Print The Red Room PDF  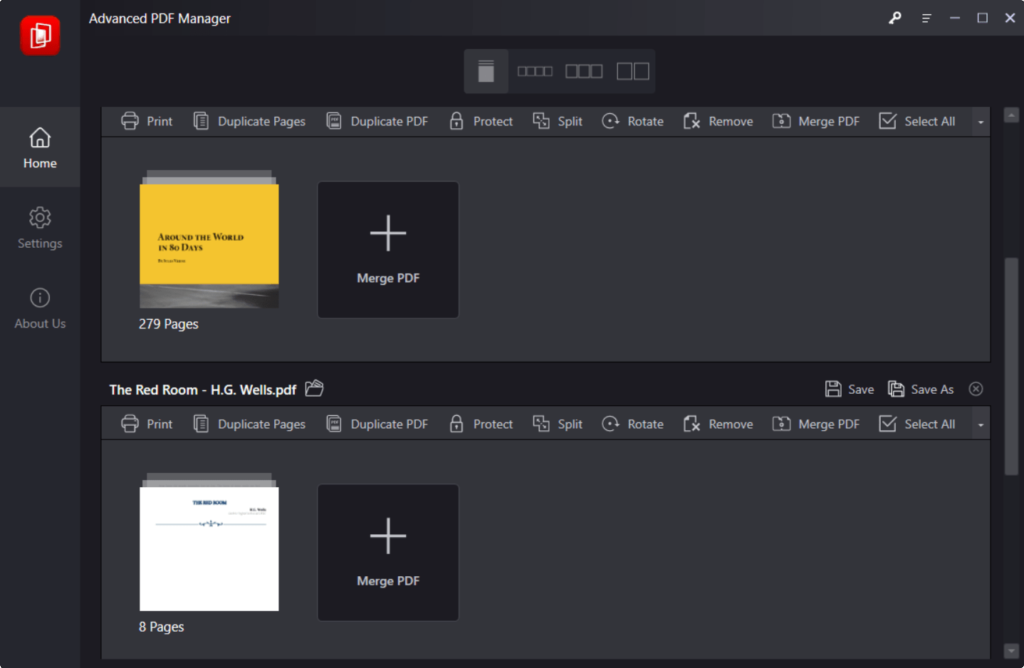click(147, 424)
